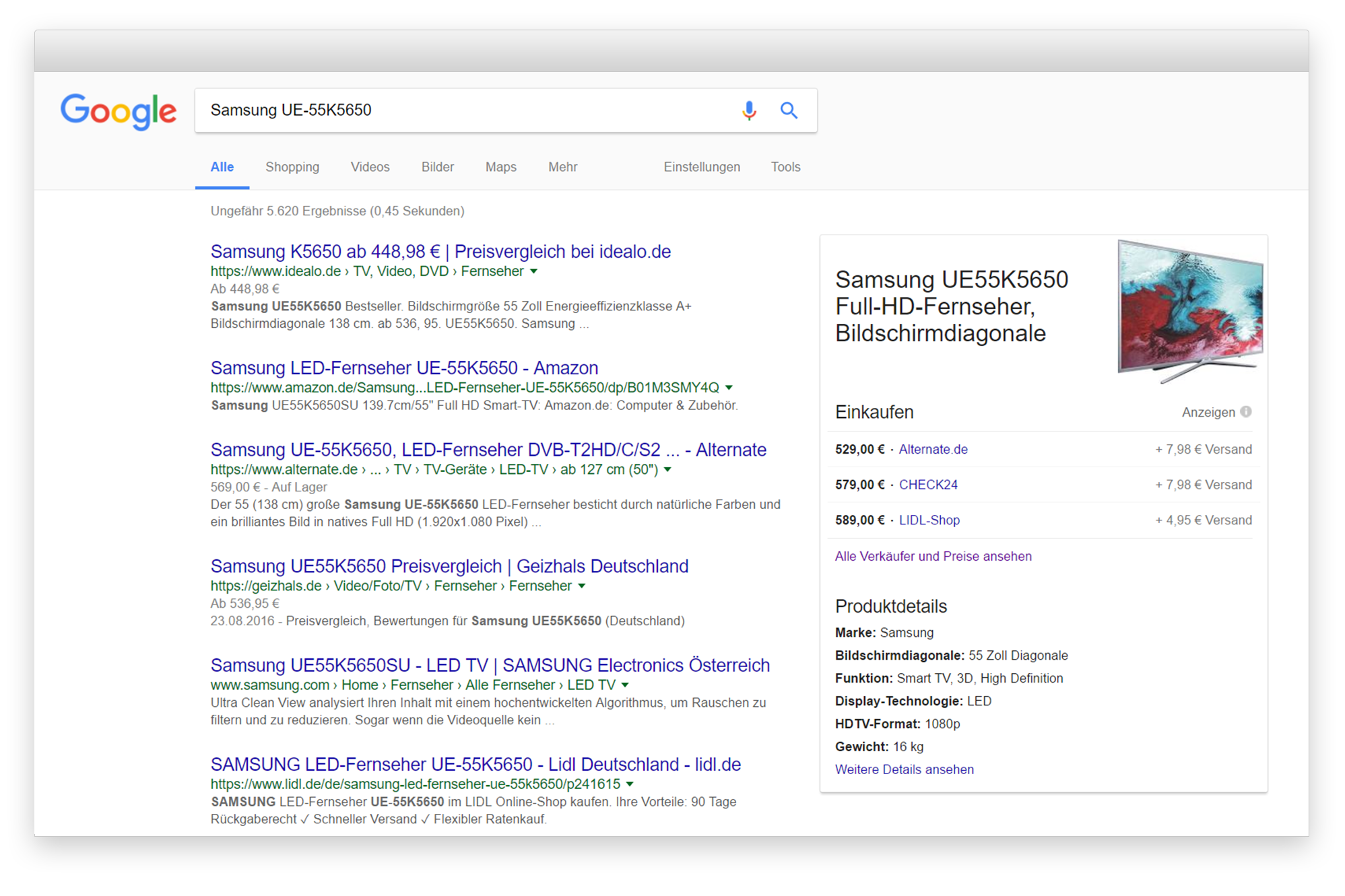Click Alle Verkäufer und Preise ansehen
This screenshot has height=896, width=1345.
pyautogui.click(x=933, y=556)
